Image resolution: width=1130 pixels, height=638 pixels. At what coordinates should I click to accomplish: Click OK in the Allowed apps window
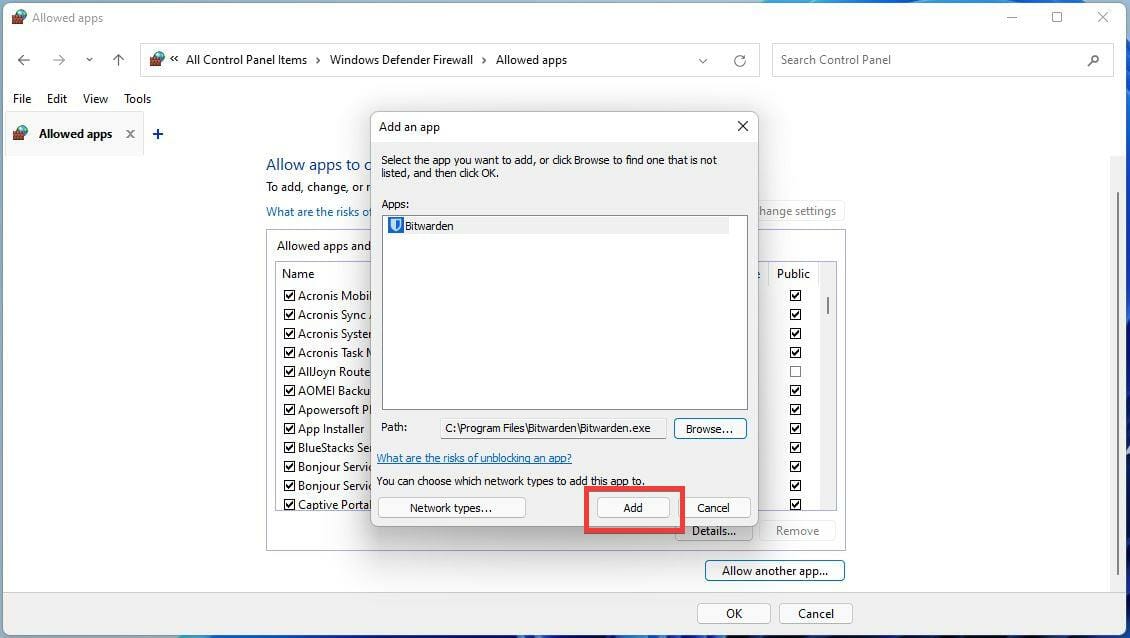734,613
